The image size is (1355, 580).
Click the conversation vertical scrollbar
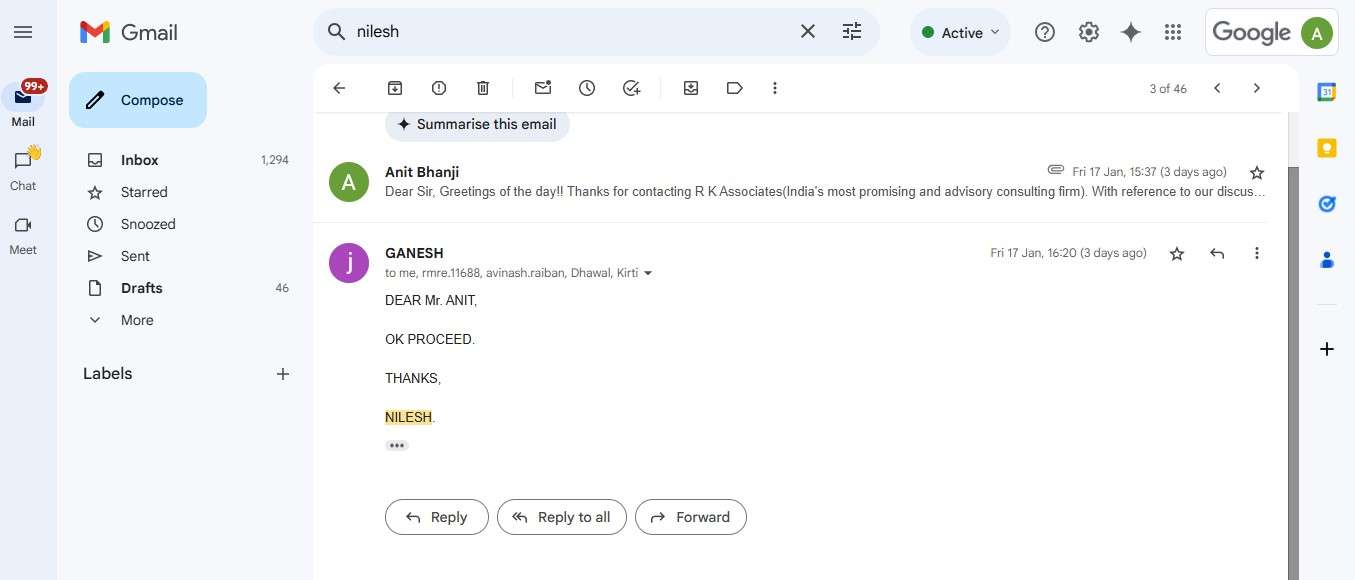[1293, 372]
